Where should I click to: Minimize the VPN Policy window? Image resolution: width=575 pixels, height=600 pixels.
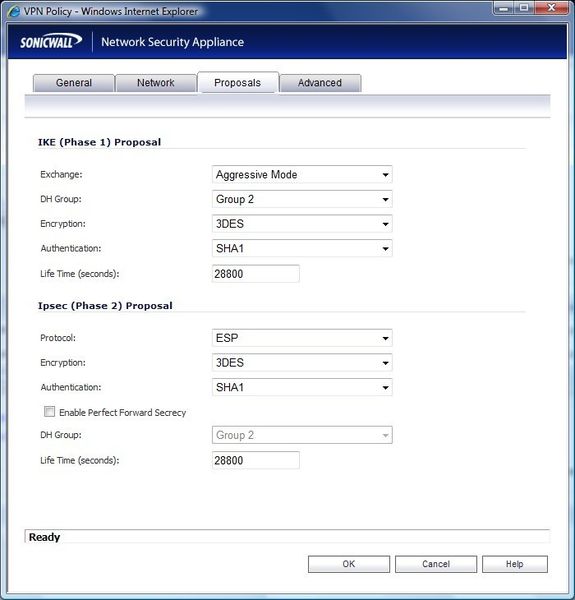pyautogui.click(x=504, y=8)
